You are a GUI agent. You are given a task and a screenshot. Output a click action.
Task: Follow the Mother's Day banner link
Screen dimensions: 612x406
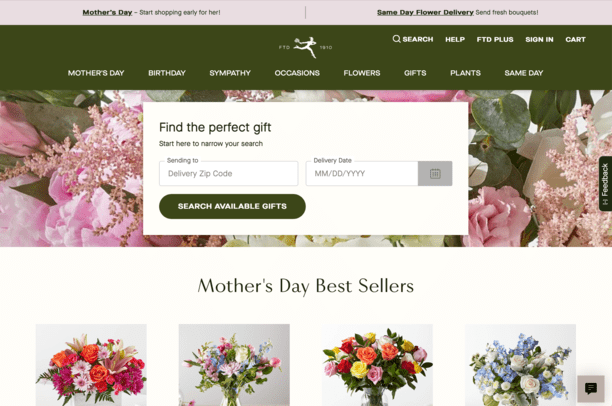[107, 12]
